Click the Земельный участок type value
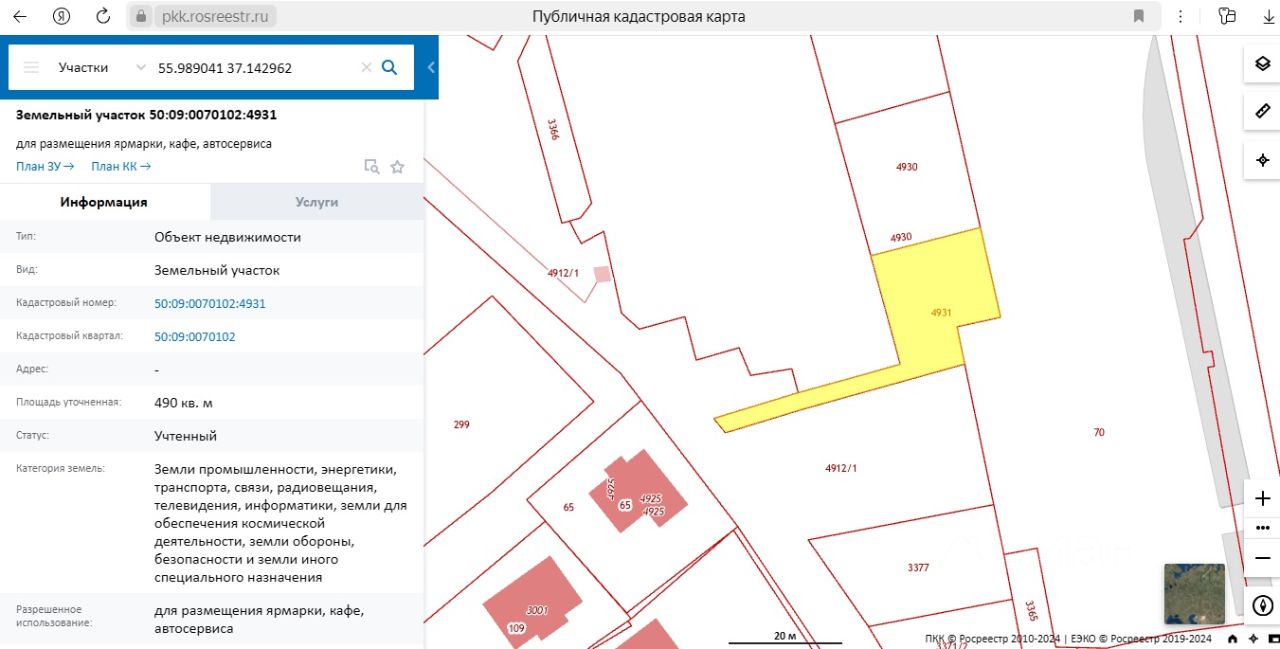 click(x=217, y=270)
